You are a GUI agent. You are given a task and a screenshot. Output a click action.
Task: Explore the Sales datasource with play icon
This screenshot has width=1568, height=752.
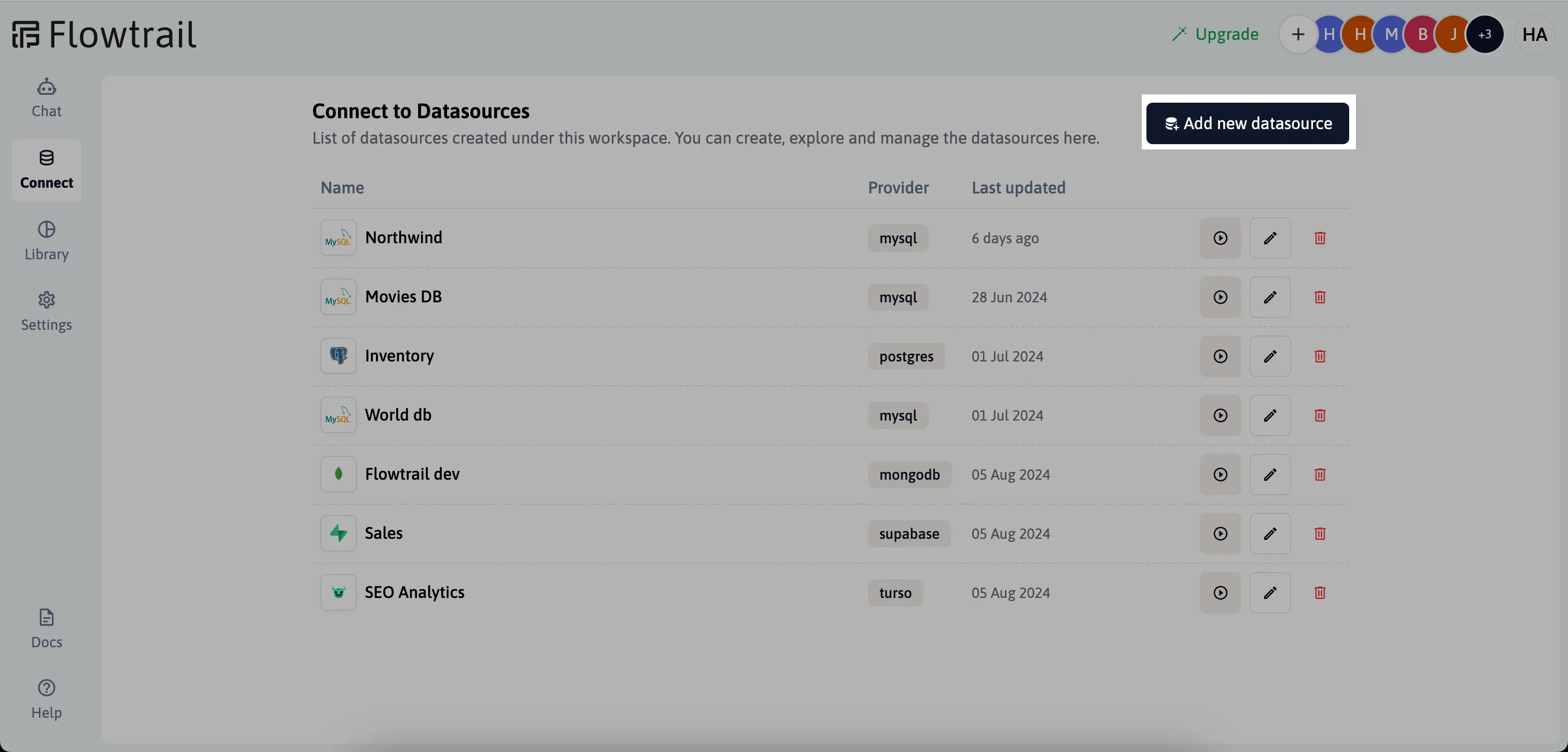tap(1220, 534)
